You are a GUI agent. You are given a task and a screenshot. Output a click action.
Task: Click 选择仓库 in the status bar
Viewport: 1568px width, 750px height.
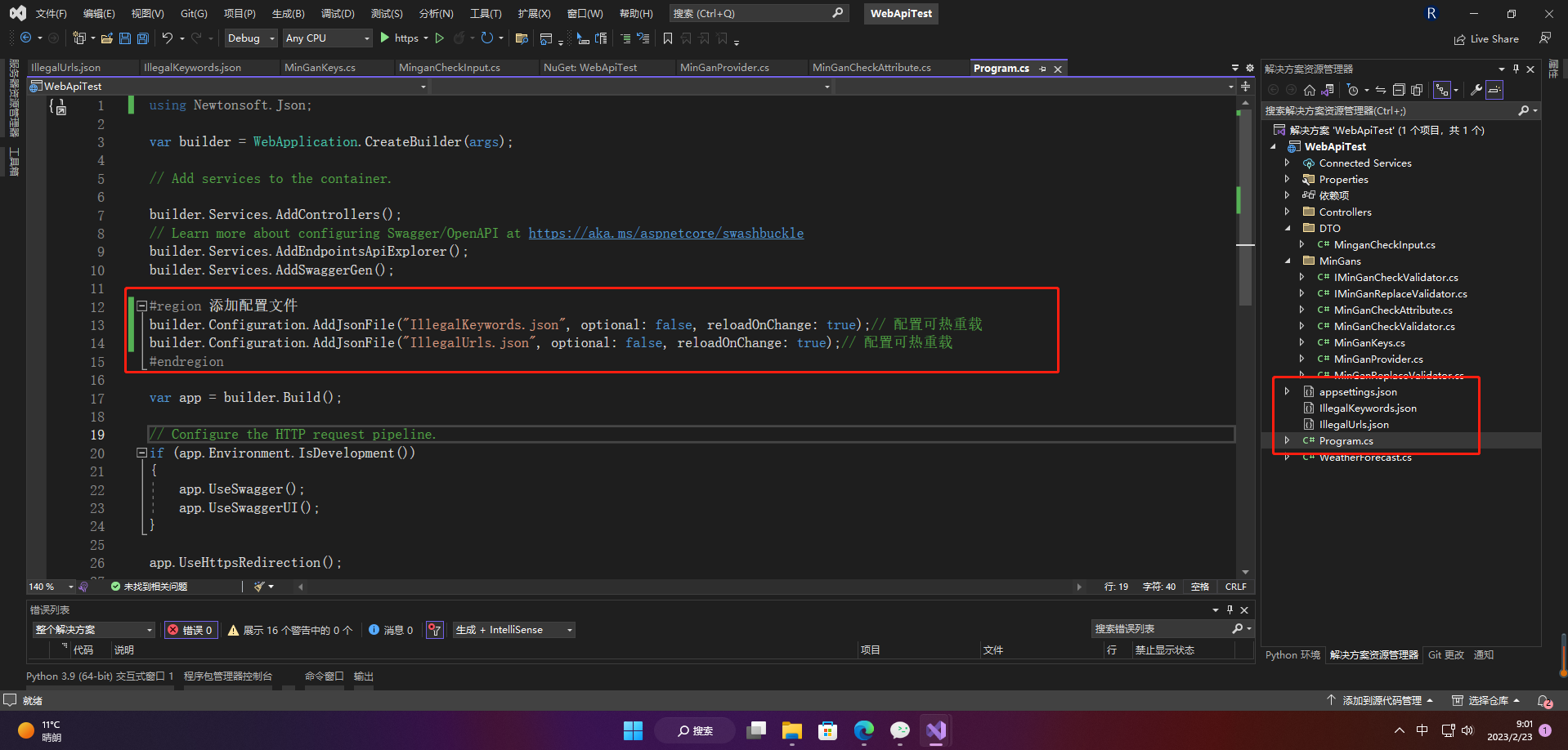1485,701
